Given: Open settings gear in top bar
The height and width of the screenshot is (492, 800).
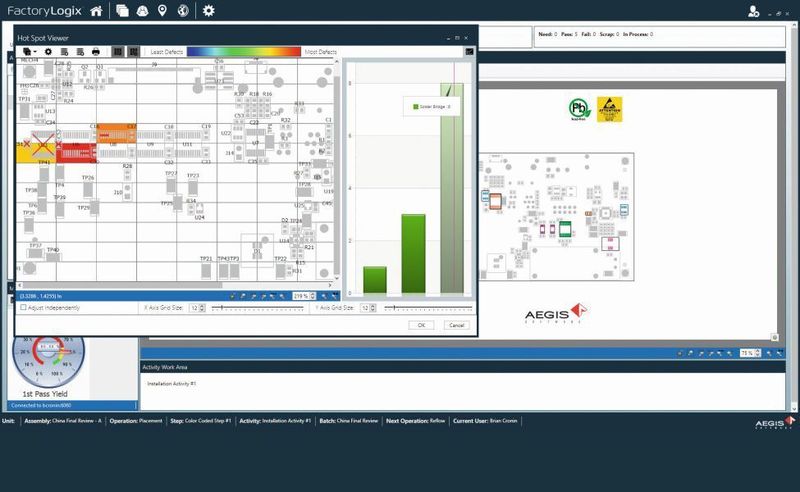Looking at the screenshot, I should [x=208, y=11].
